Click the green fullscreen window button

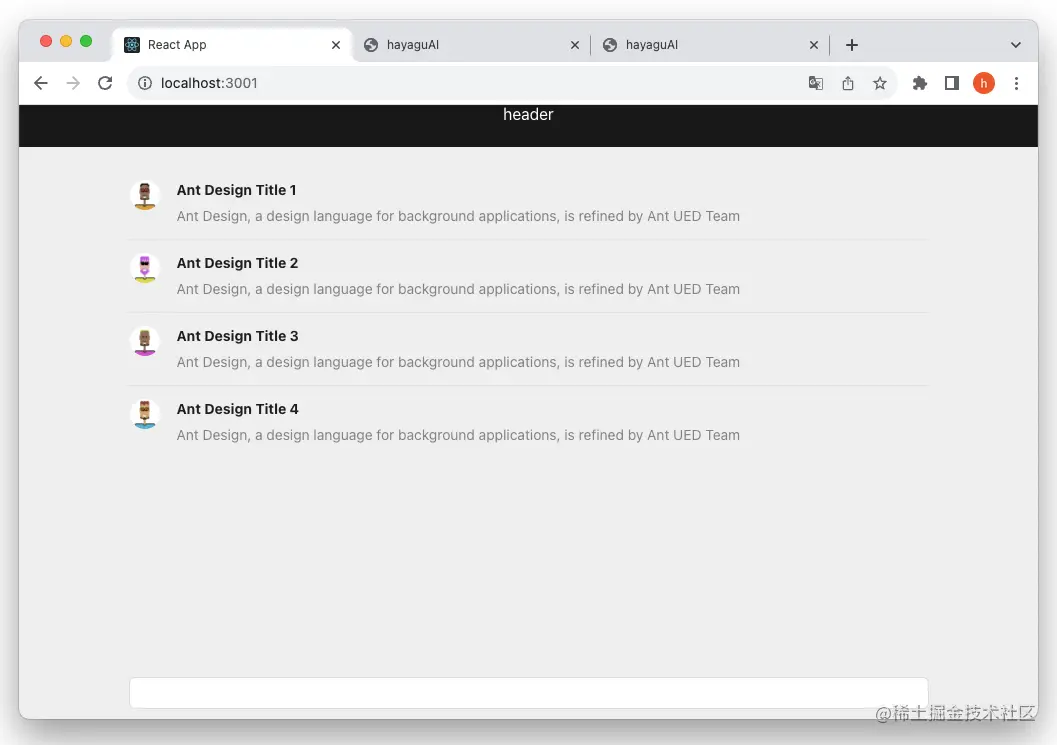point(86,41)
